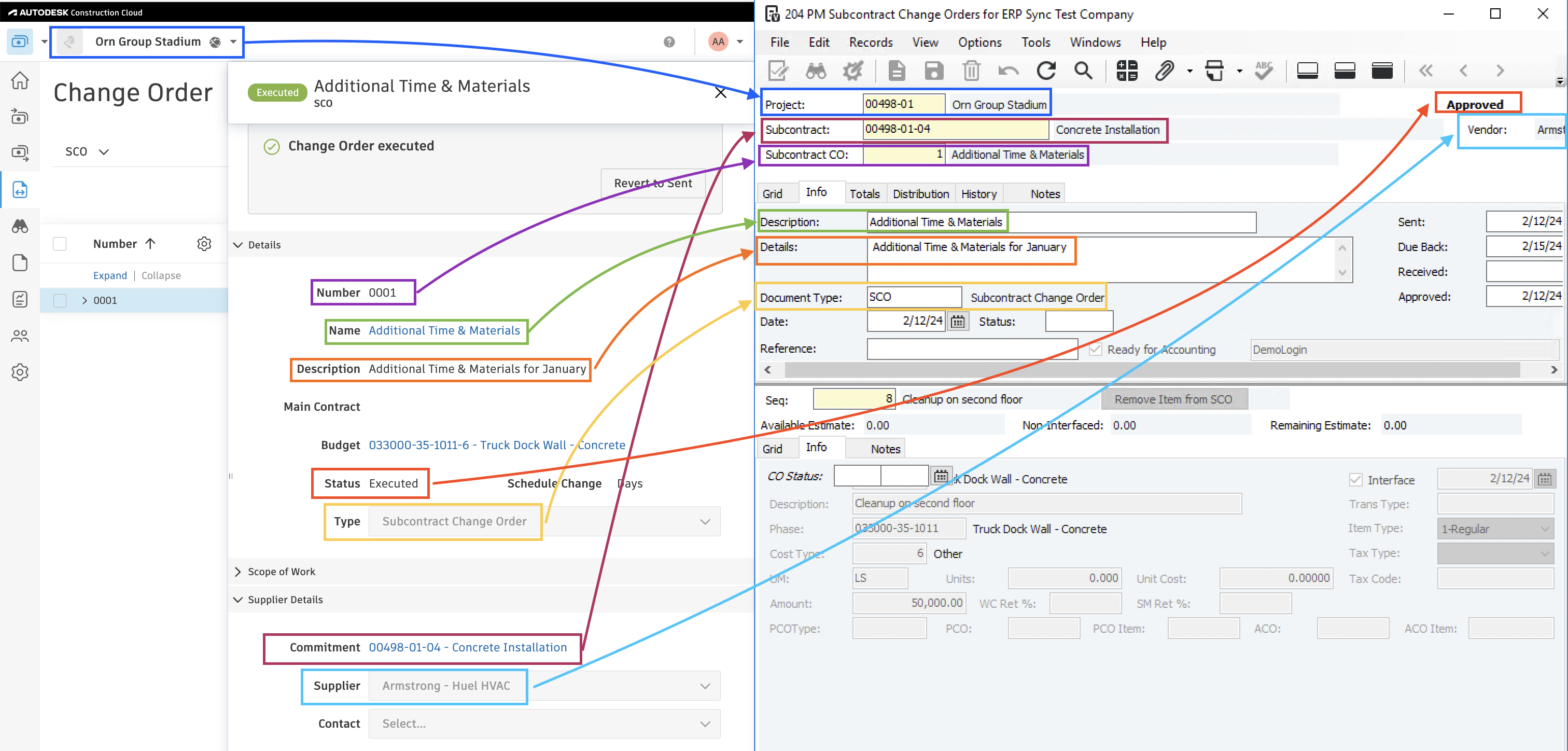
Task: Open Home in the Autodesk sidebar
Action: point(20,80)
